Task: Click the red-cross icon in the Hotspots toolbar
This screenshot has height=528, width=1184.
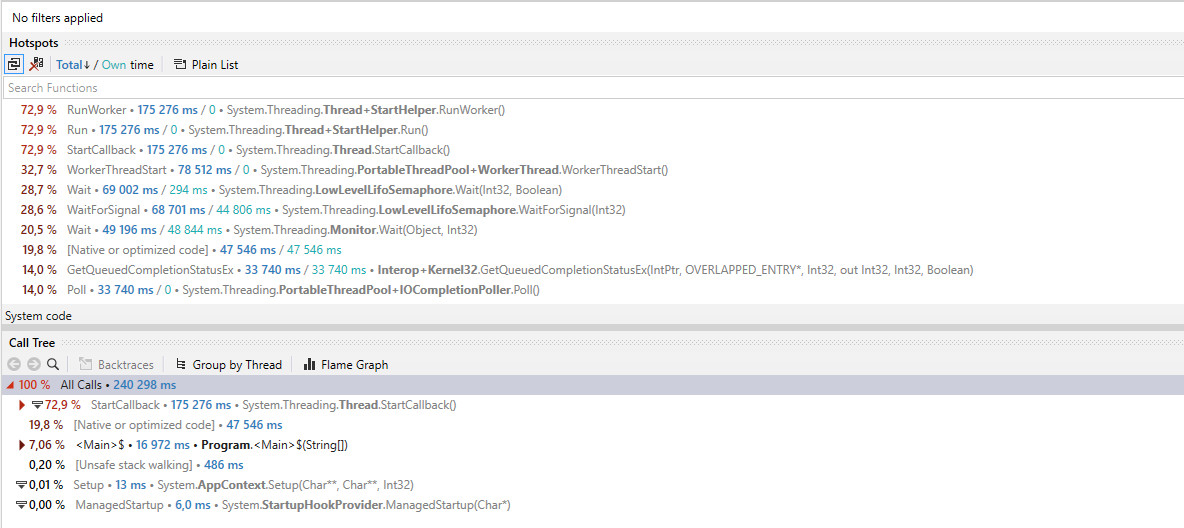Action: (36, 64)
